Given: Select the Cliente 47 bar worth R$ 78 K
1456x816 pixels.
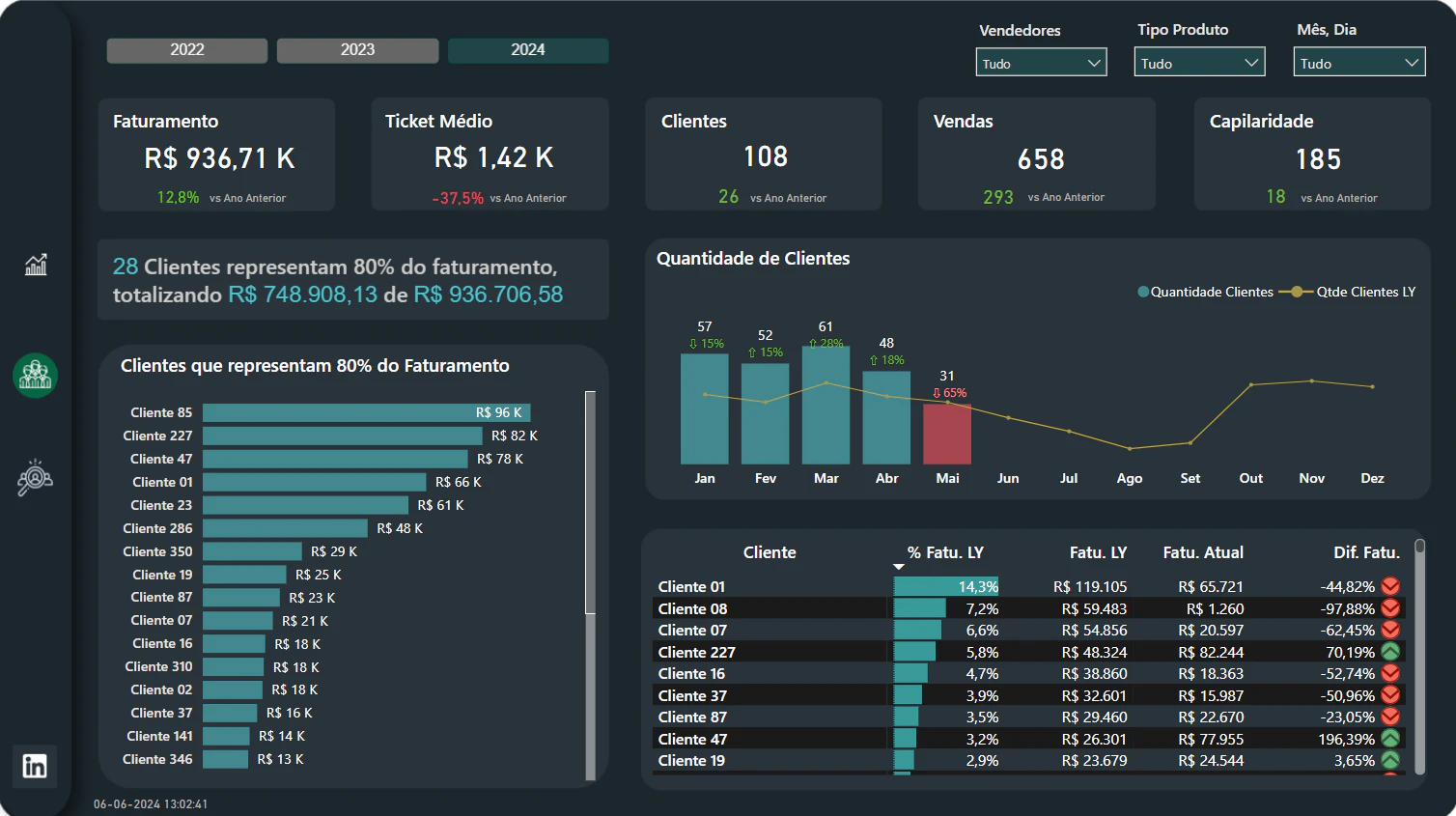Looking at the screenshot, I should 336,459.
